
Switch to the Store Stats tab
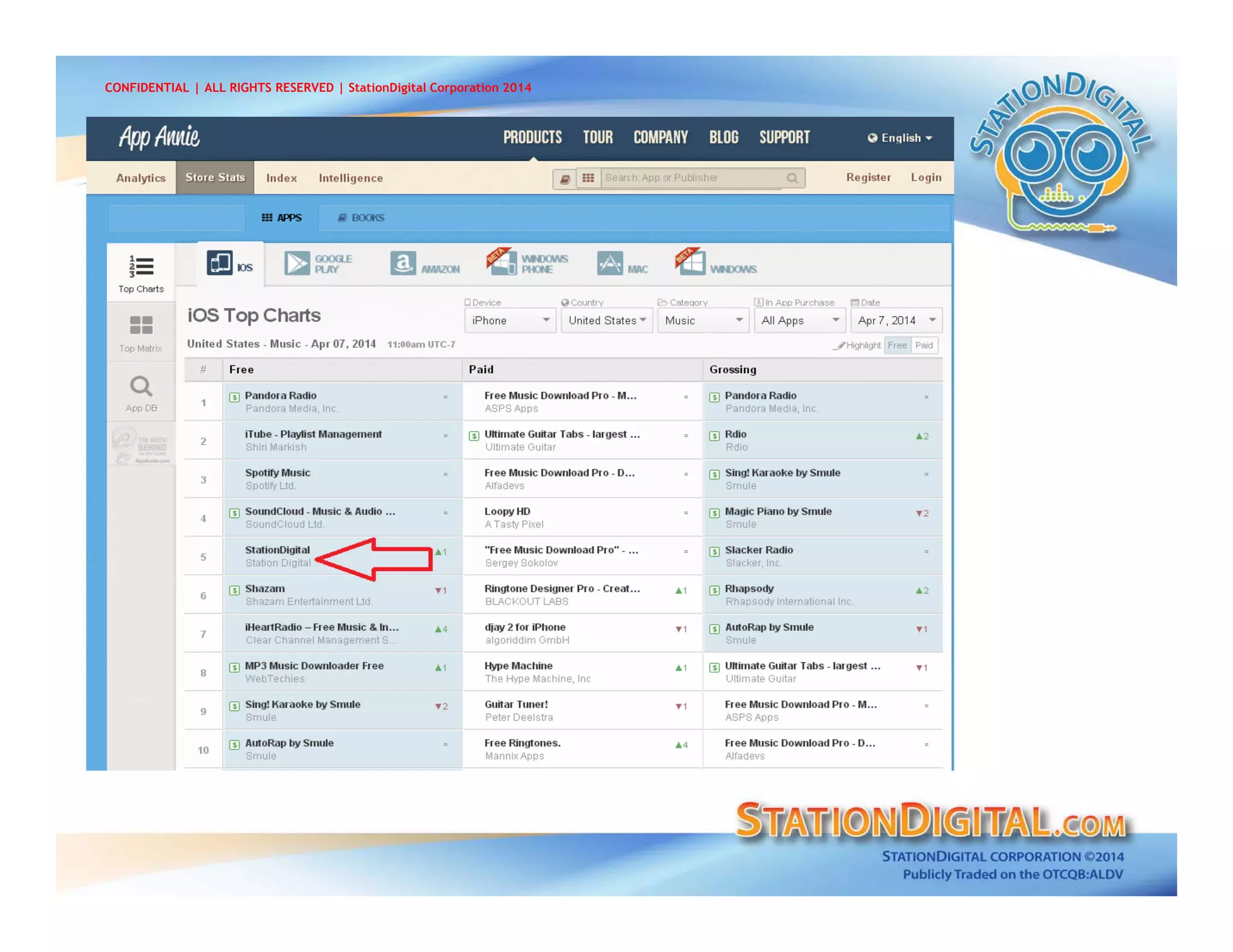(215, 178)
